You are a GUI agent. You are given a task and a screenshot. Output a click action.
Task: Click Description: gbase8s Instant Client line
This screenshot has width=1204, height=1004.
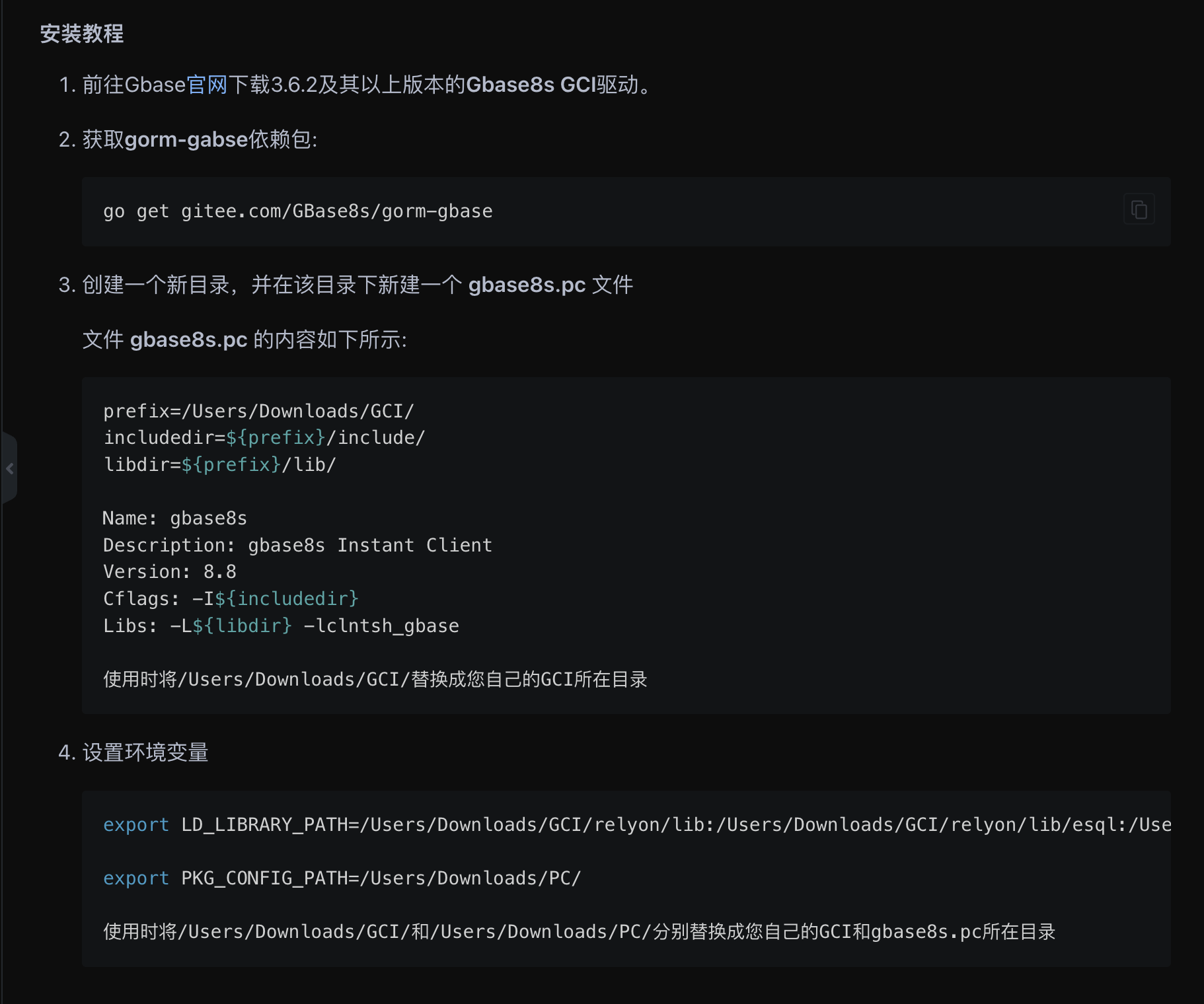tap(298, 546)
